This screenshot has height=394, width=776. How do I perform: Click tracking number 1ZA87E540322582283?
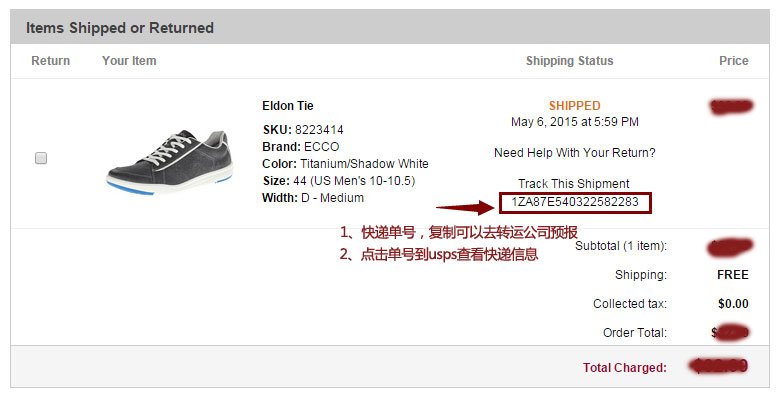click(x=575, y=202)
